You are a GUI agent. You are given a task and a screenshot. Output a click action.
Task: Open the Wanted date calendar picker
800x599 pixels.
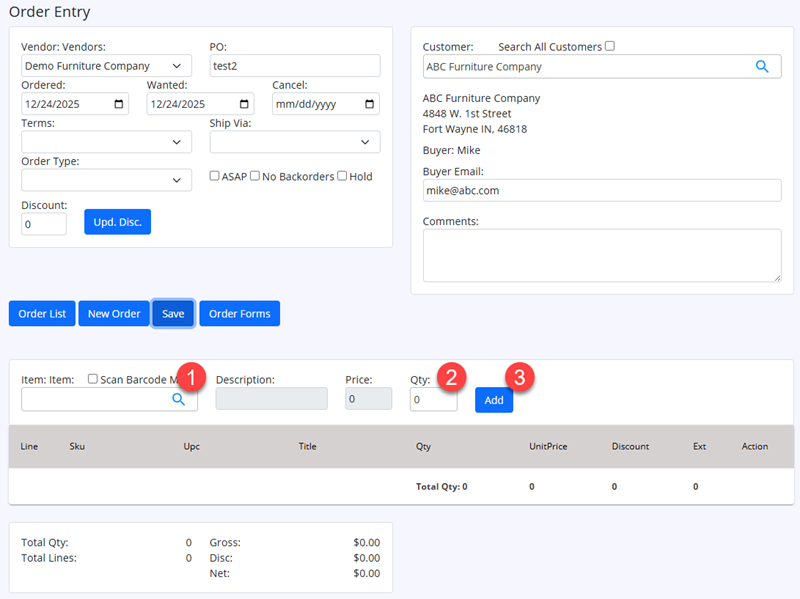245,104
